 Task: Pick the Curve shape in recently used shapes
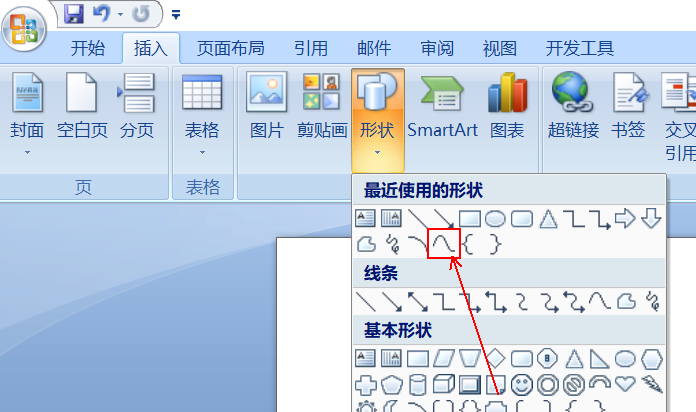(444, 244)
